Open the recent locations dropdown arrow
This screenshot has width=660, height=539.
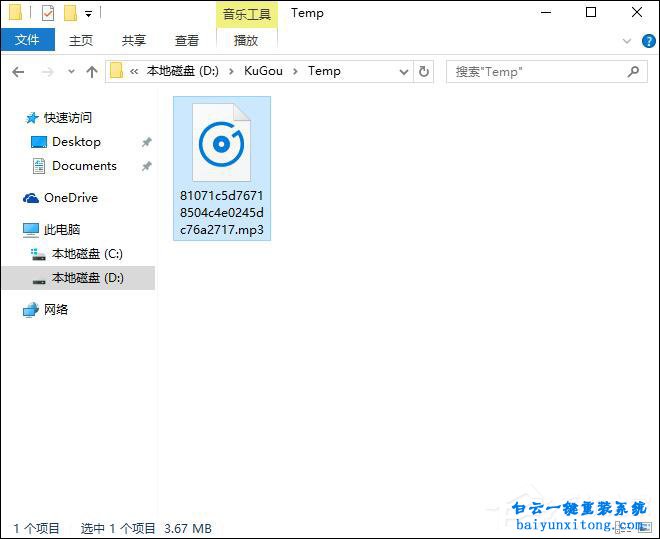(71, 72)
